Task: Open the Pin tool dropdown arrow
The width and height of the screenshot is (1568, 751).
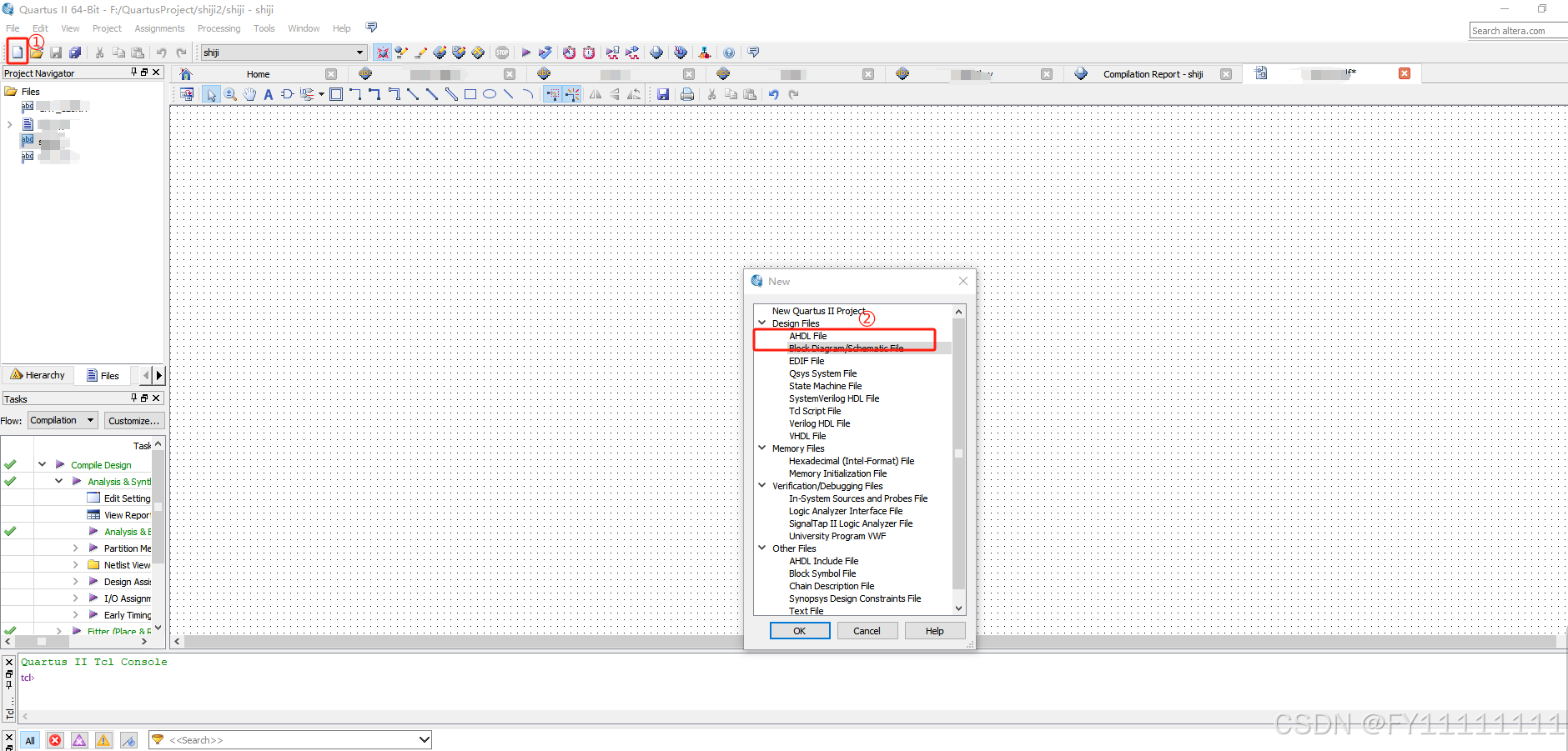Action: 321,94
